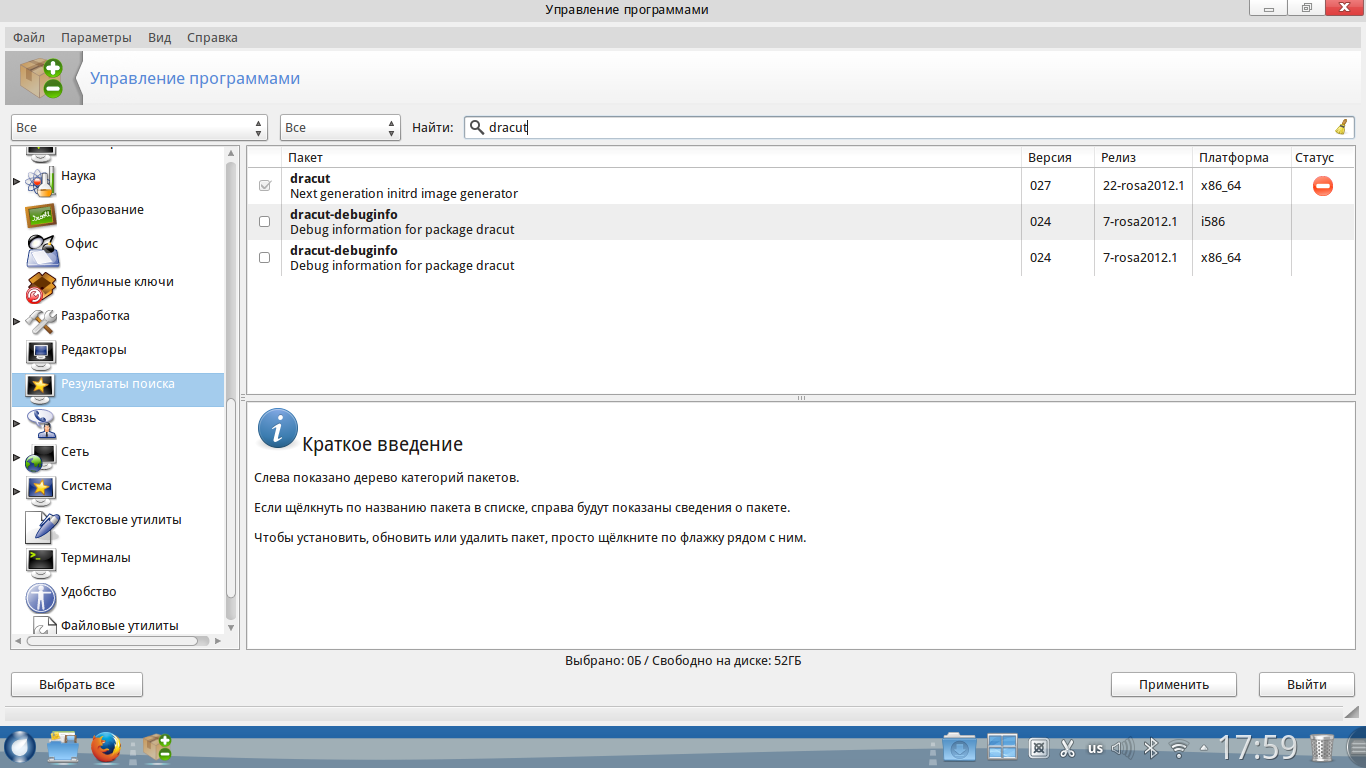Screen dimensions: 1366x768
Task: Open the clipboard scissors tray icon
Action: (1067, 747)
